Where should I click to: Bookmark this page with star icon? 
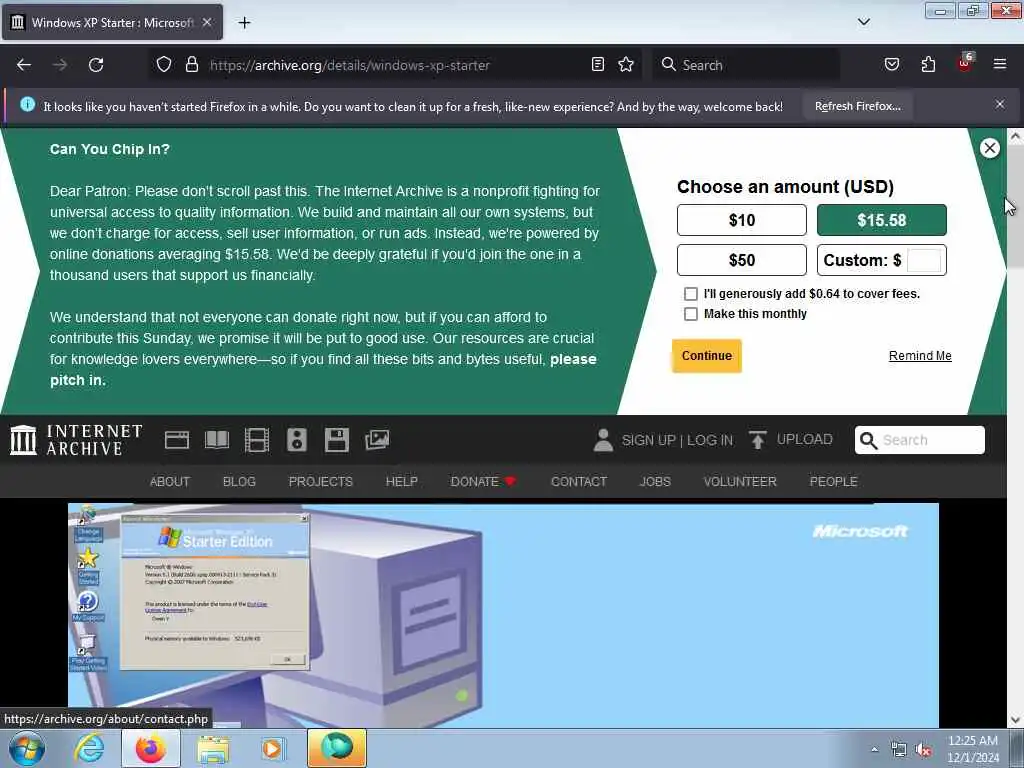point(626,64)
